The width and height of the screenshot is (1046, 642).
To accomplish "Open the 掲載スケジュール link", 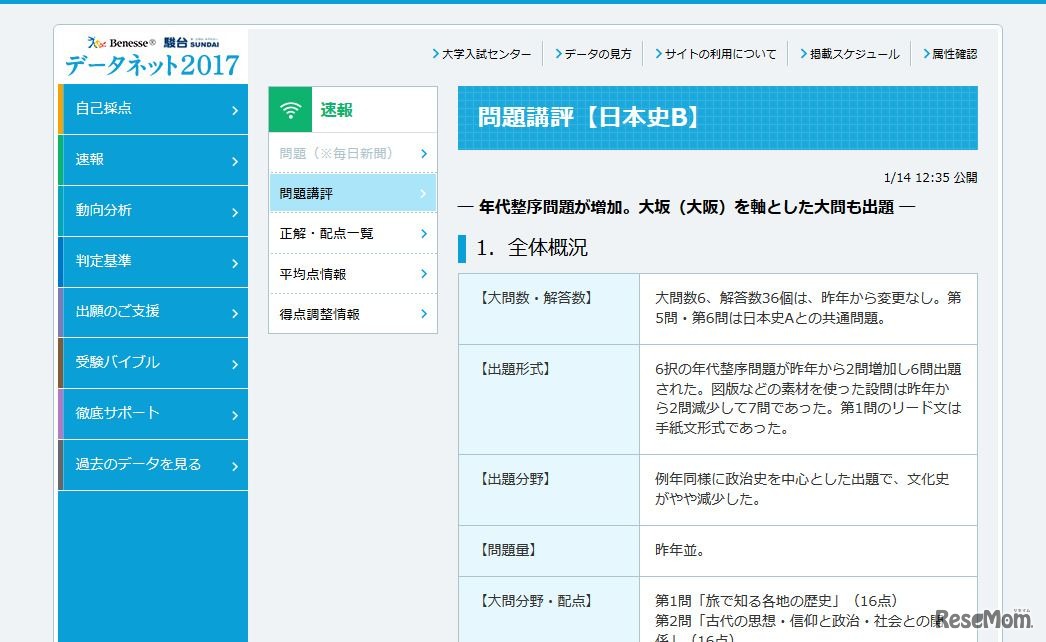I will pos(852,55).
